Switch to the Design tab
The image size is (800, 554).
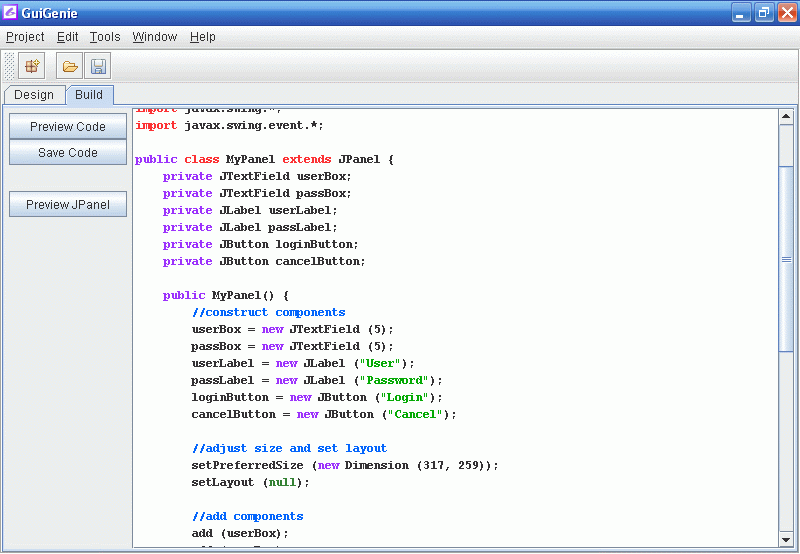coord(34,95)
